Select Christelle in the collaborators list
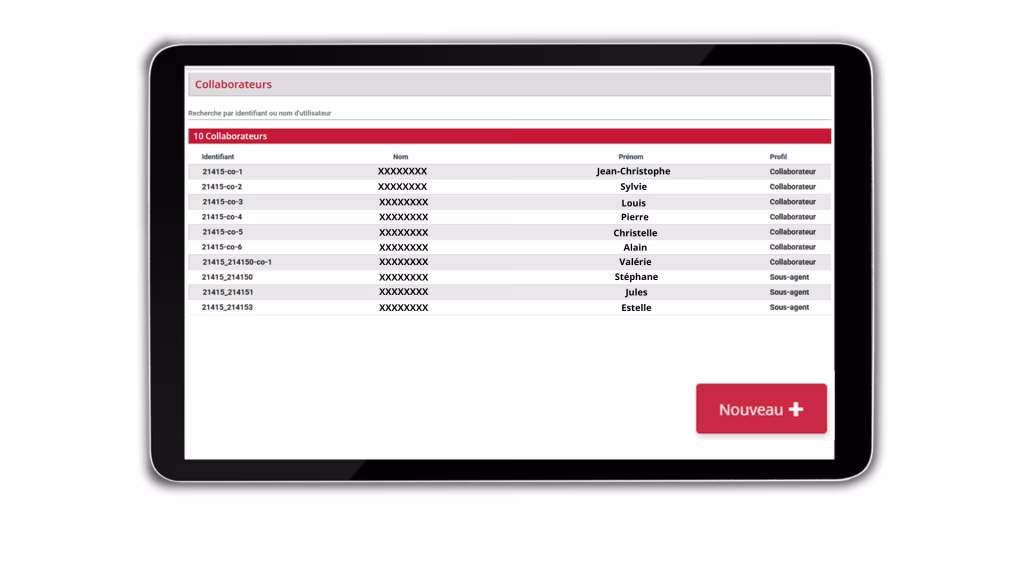The image size is (1024, 576). point(635,232)
